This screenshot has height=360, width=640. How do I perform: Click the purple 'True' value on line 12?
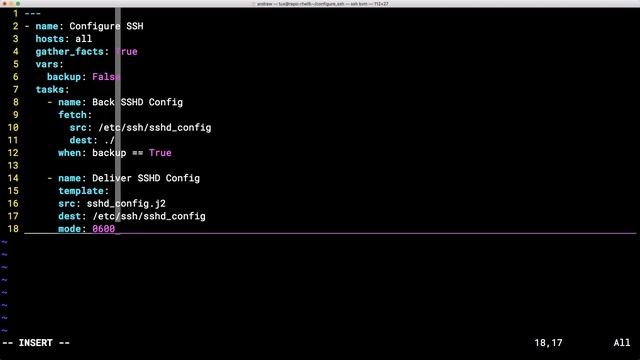[x=160, y=153]
